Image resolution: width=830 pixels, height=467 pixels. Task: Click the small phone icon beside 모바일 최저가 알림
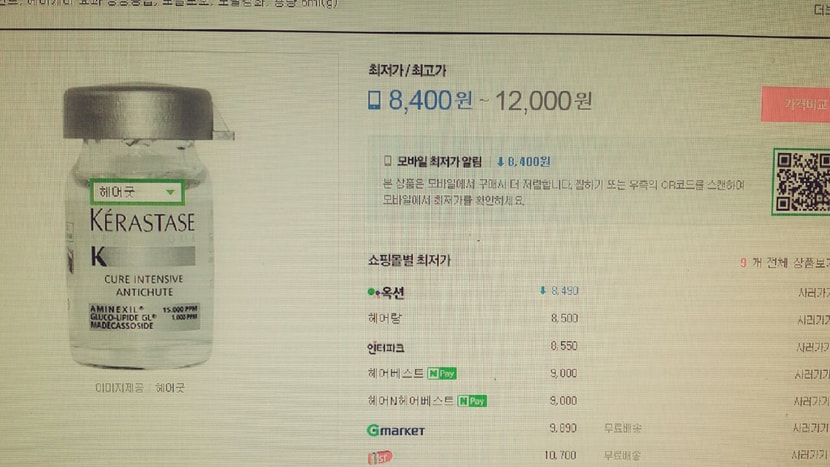tap(387, 160)
